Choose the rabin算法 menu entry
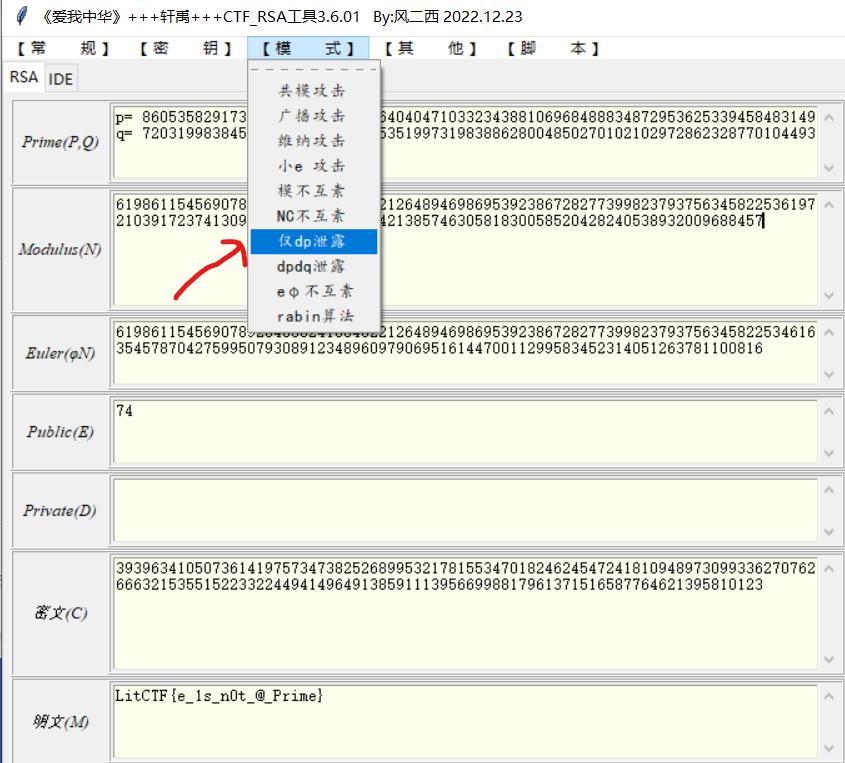845x763 pixels. 314,316
